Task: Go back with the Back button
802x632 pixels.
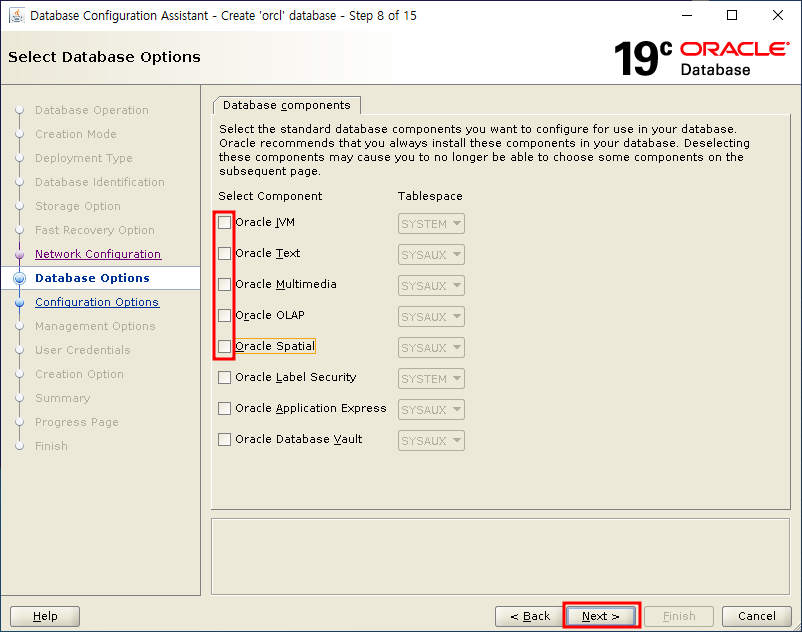Action: 529,616
